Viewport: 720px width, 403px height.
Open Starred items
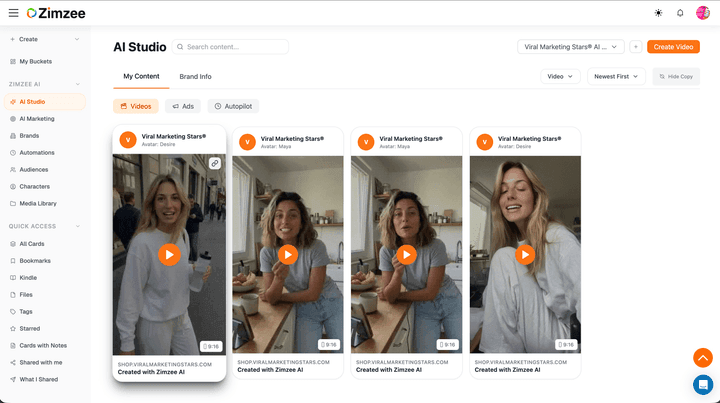pyautogui.click(x=45, y=329)
